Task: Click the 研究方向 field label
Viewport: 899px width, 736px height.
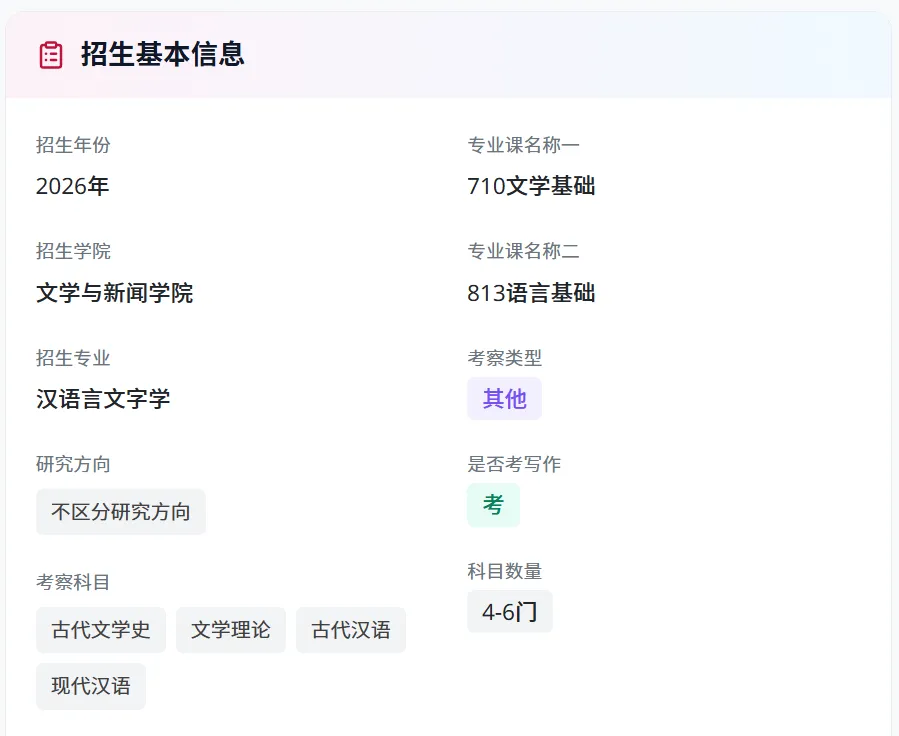Action: point(73,464)
